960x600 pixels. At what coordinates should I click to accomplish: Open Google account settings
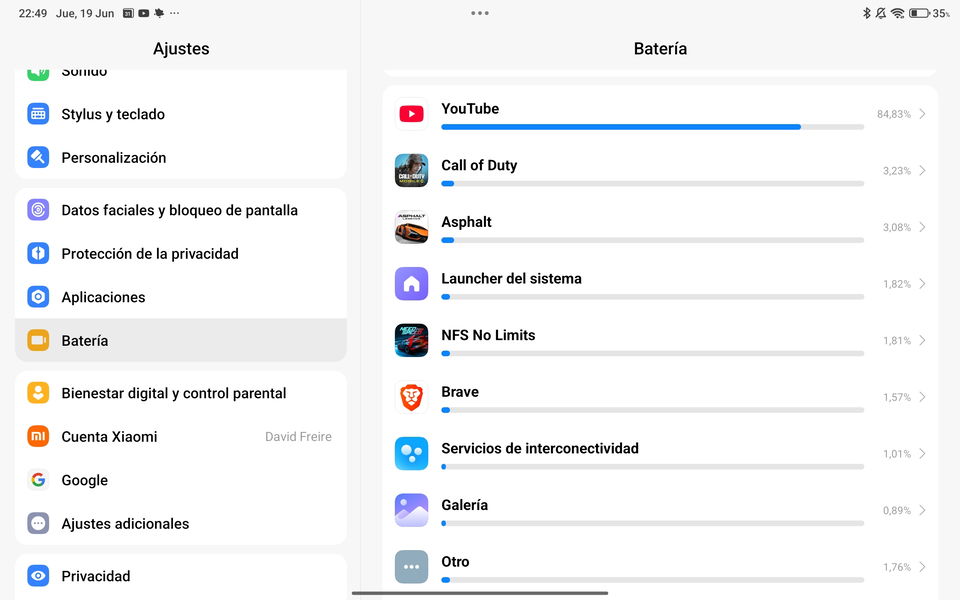(x=181, y=480)
